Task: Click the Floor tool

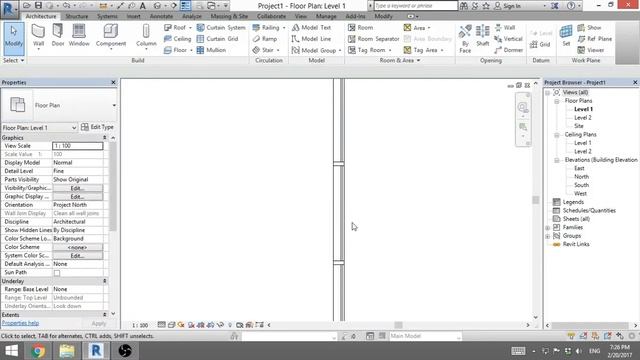Action: (x=177, y=50)
